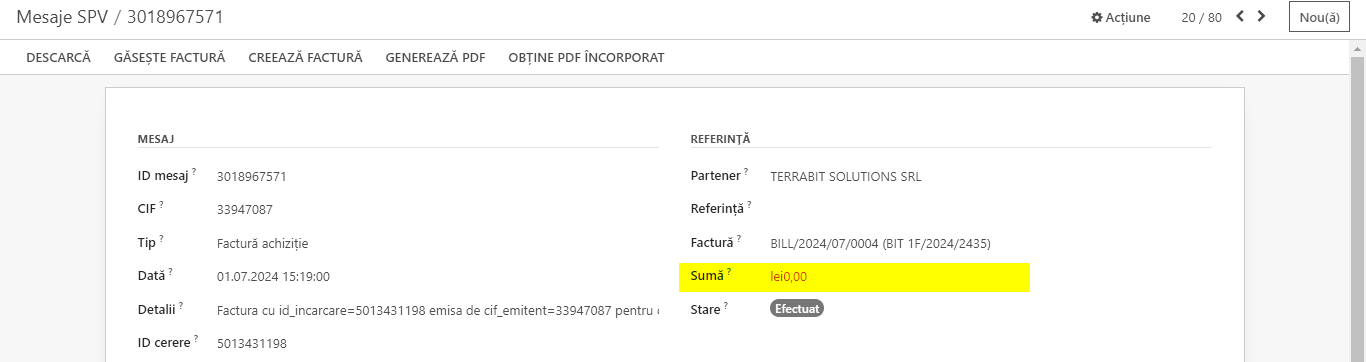Viewport: 1366px width, 362px height.
Task: Click the vertical scrollbar on right
Action: (1358, 200)
